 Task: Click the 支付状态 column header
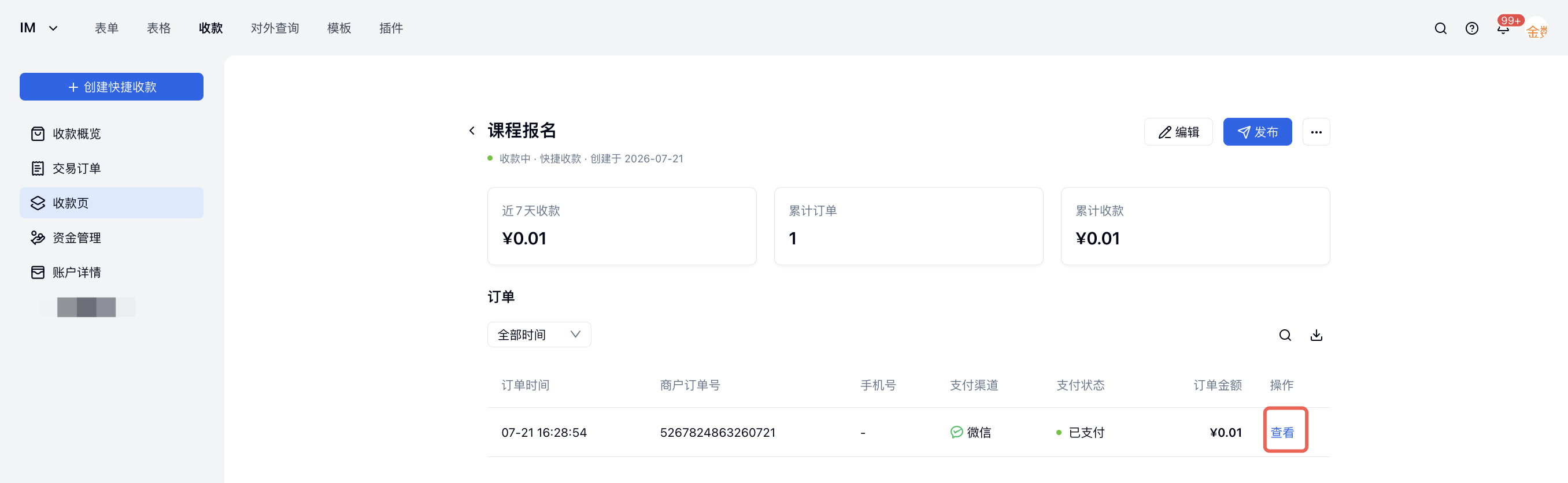click(1081, 385)
